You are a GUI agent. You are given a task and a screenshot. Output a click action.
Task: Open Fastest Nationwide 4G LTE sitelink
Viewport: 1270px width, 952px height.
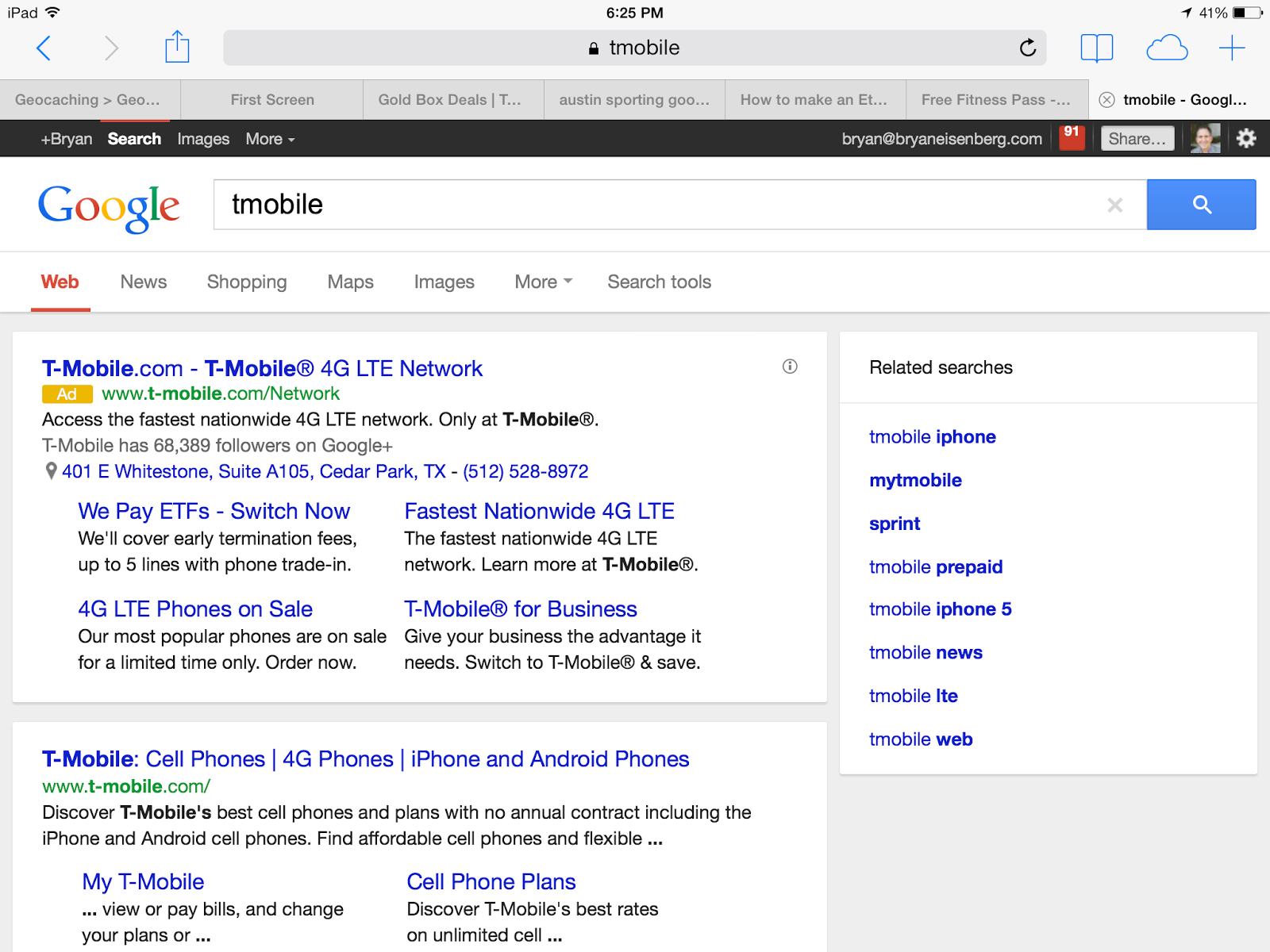(539, 512)
